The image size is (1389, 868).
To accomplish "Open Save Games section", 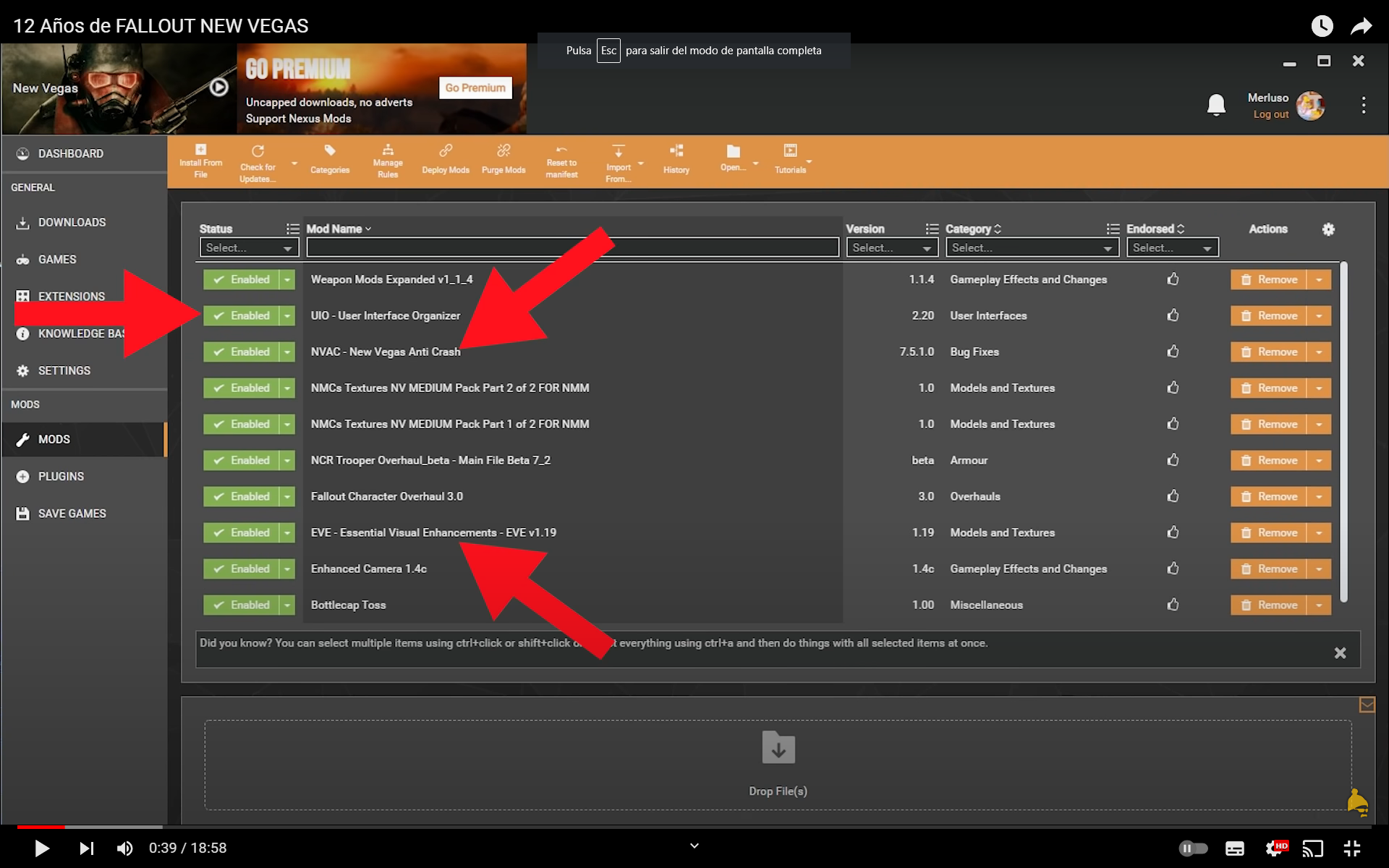I will (x=84, y=513).
